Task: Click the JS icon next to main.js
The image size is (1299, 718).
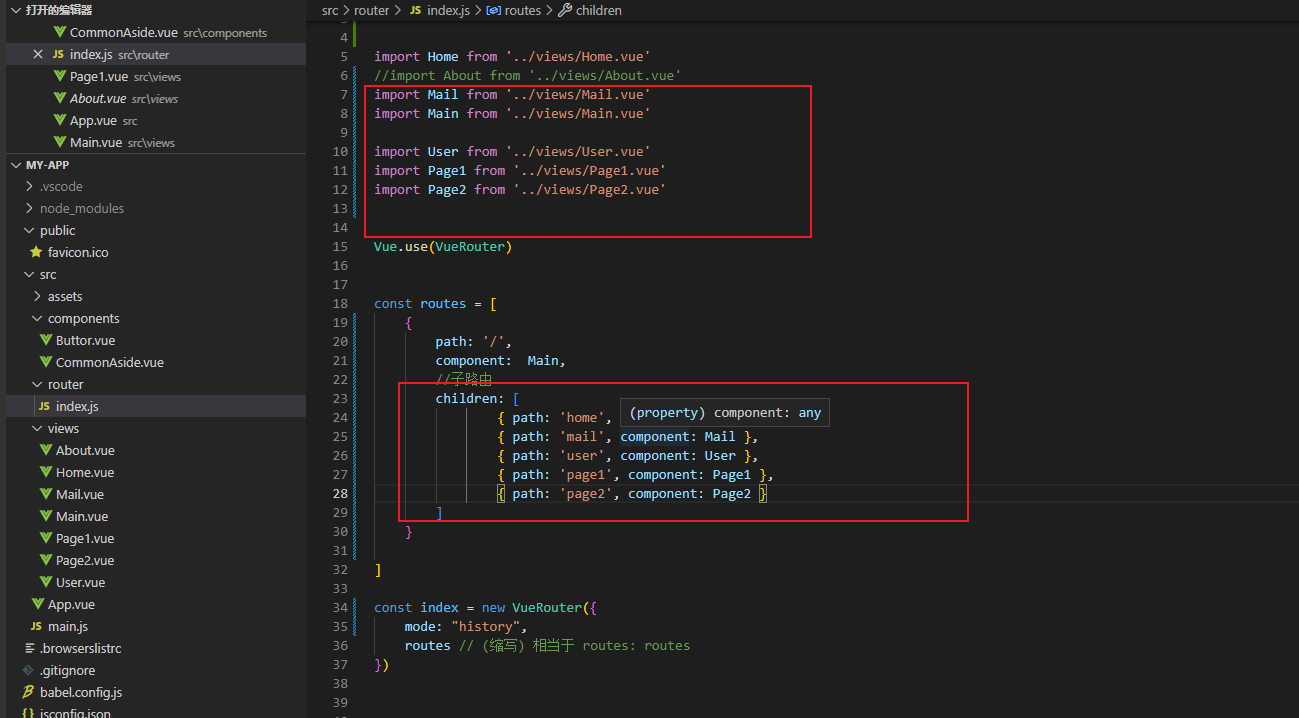Action: point(37,627)
